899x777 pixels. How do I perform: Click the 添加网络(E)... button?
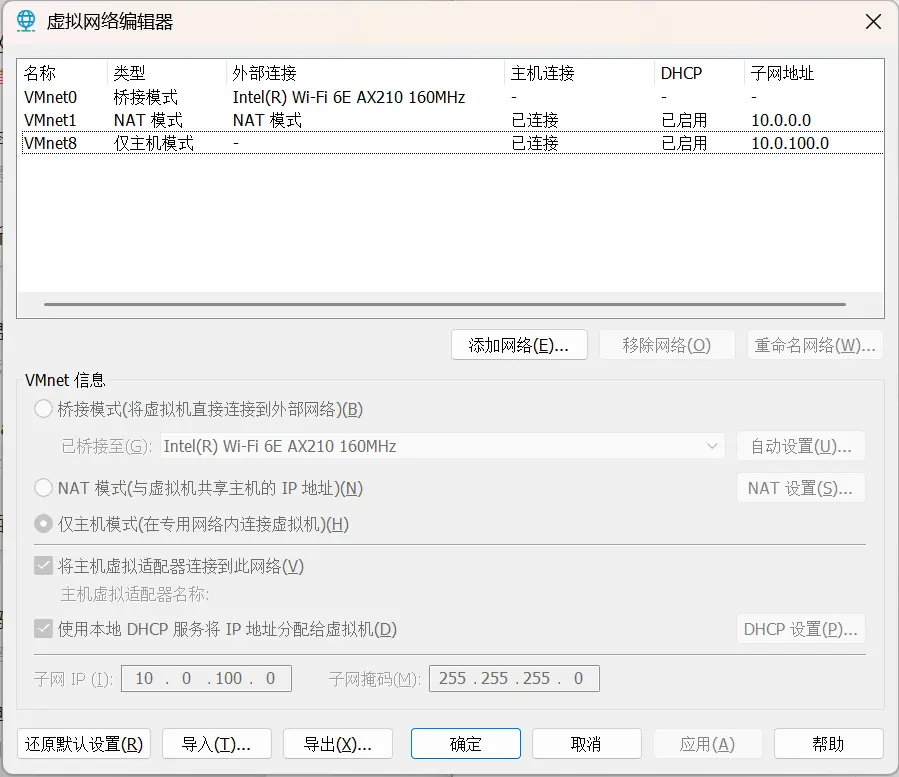(x=519, y=345)
